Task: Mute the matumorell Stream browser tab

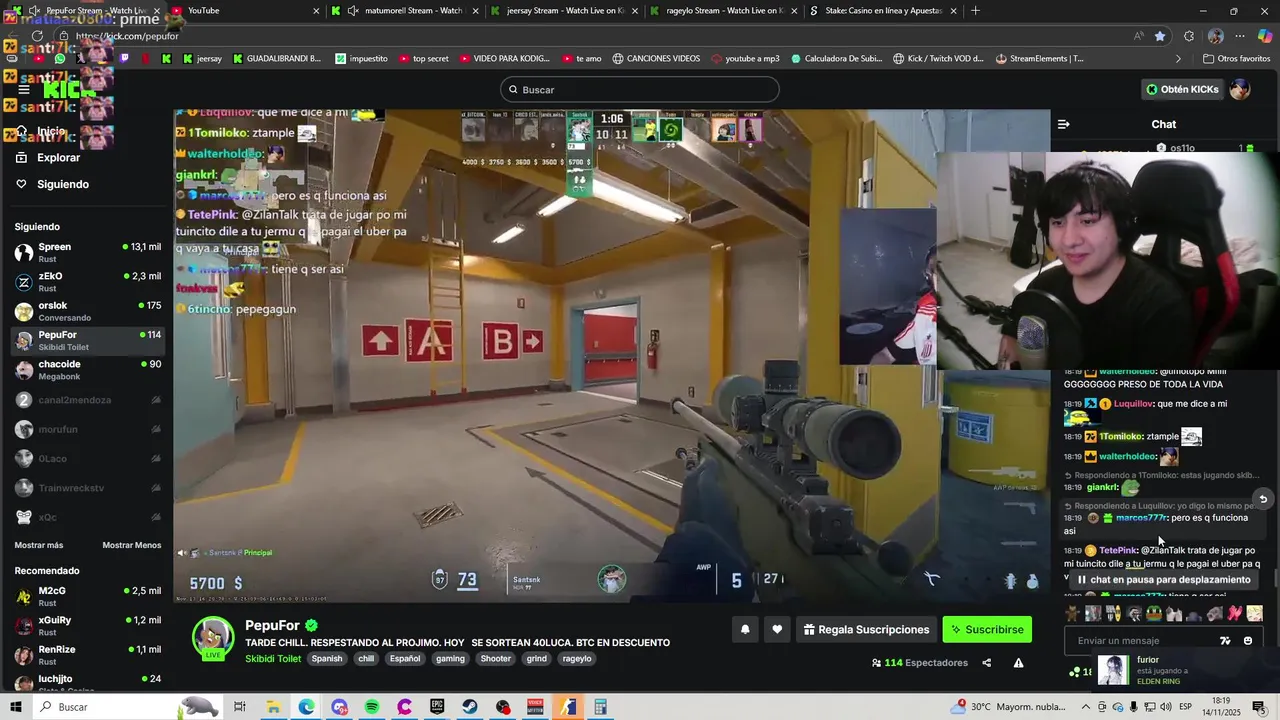Action: pyautogui.click(x=353, y=11)
